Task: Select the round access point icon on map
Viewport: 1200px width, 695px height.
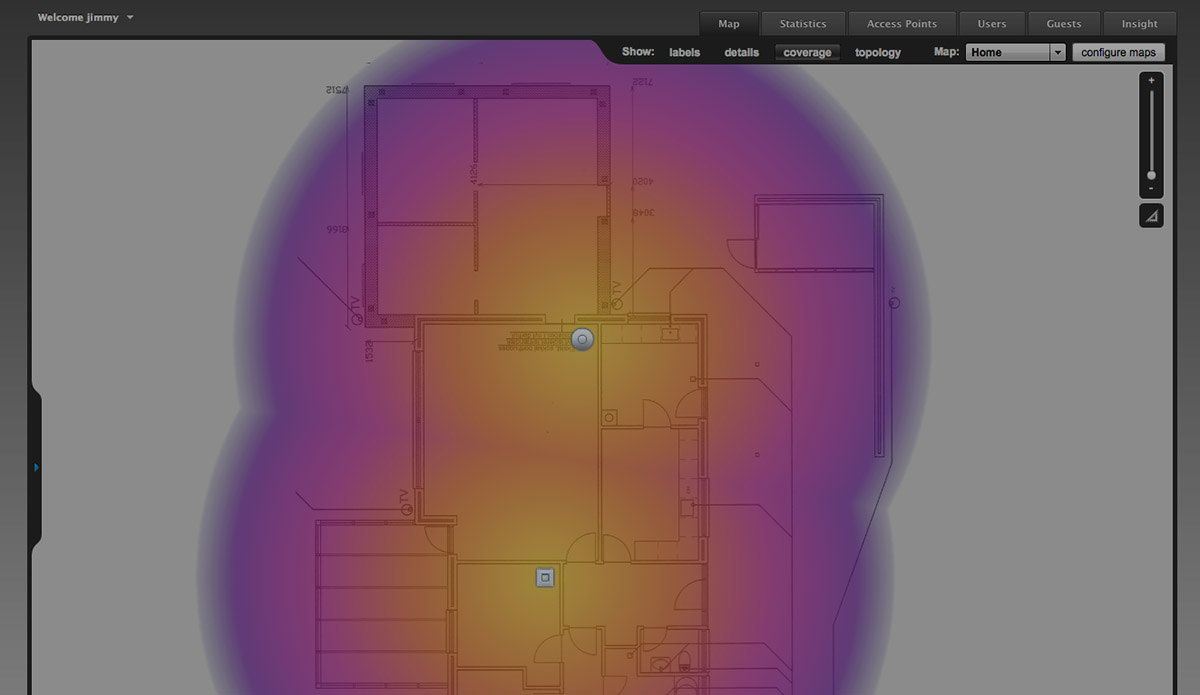Action: click(x=582, y=340)
